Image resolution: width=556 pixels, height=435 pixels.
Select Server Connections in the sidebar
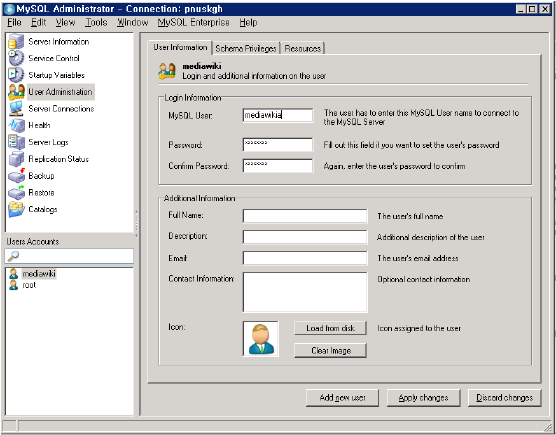point(61,109)
